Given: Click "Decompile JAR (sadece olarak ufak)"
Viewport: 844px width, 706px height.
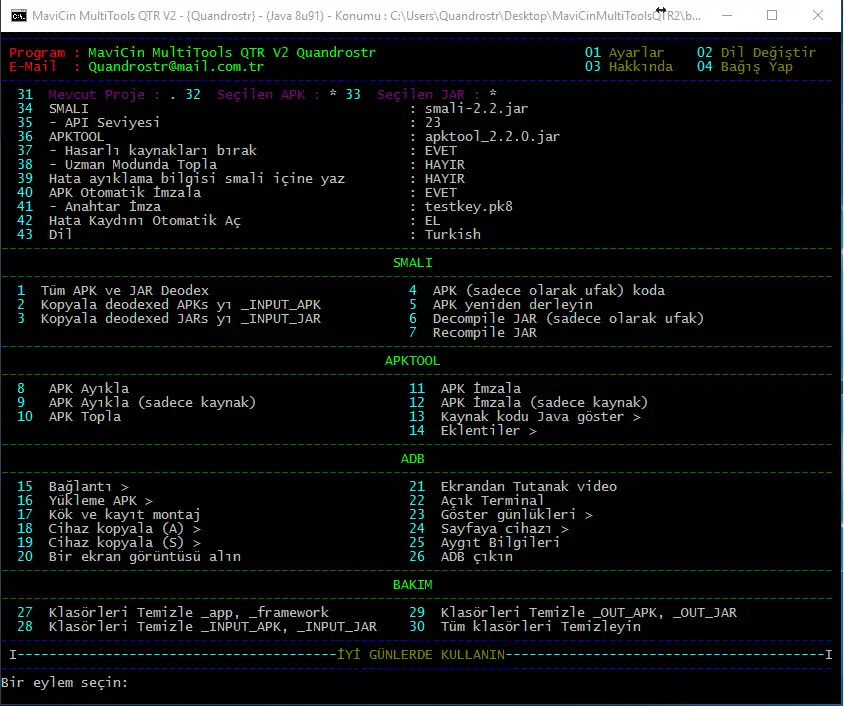Looking at the screenshot, I should click(568, 319).
